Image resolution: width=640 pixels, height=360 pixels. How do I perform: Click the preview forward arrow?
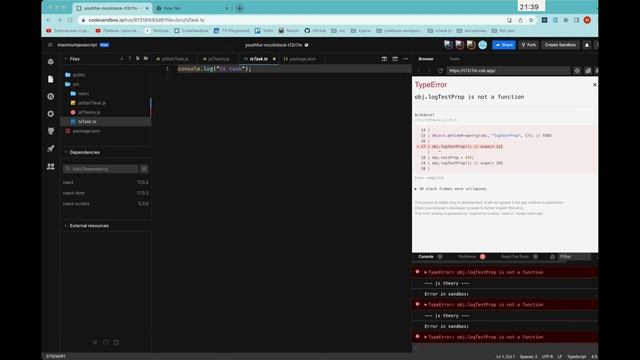[429, 71]
